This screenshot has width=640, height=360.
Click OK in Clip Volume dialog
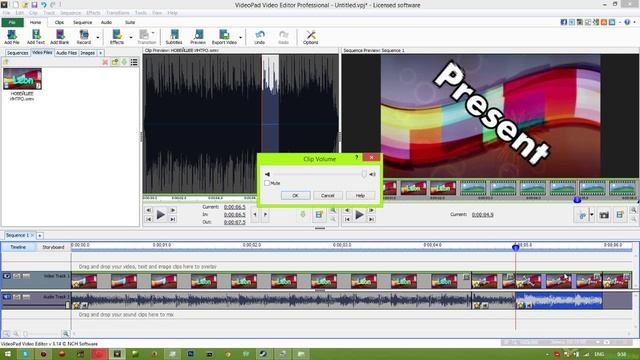pos(296,196)
